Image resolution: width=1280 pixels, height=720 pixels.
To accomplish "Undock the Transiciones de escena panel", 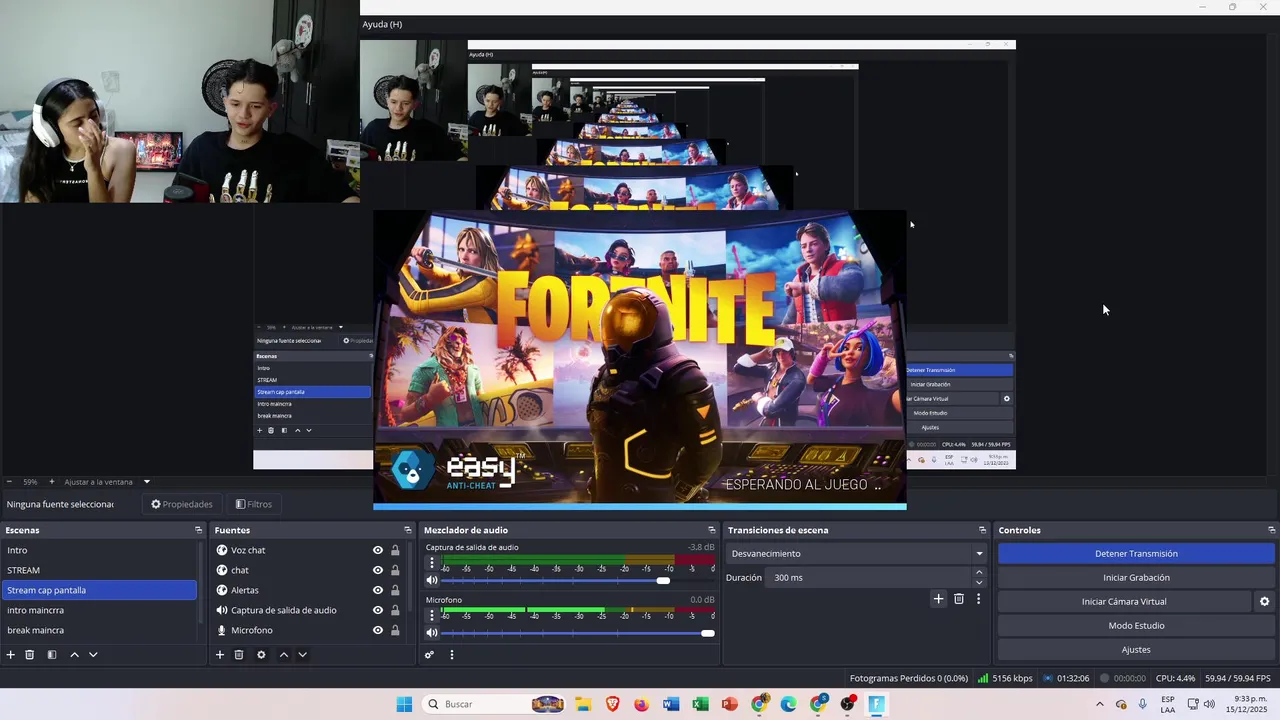I will click(x=982, y=530).
